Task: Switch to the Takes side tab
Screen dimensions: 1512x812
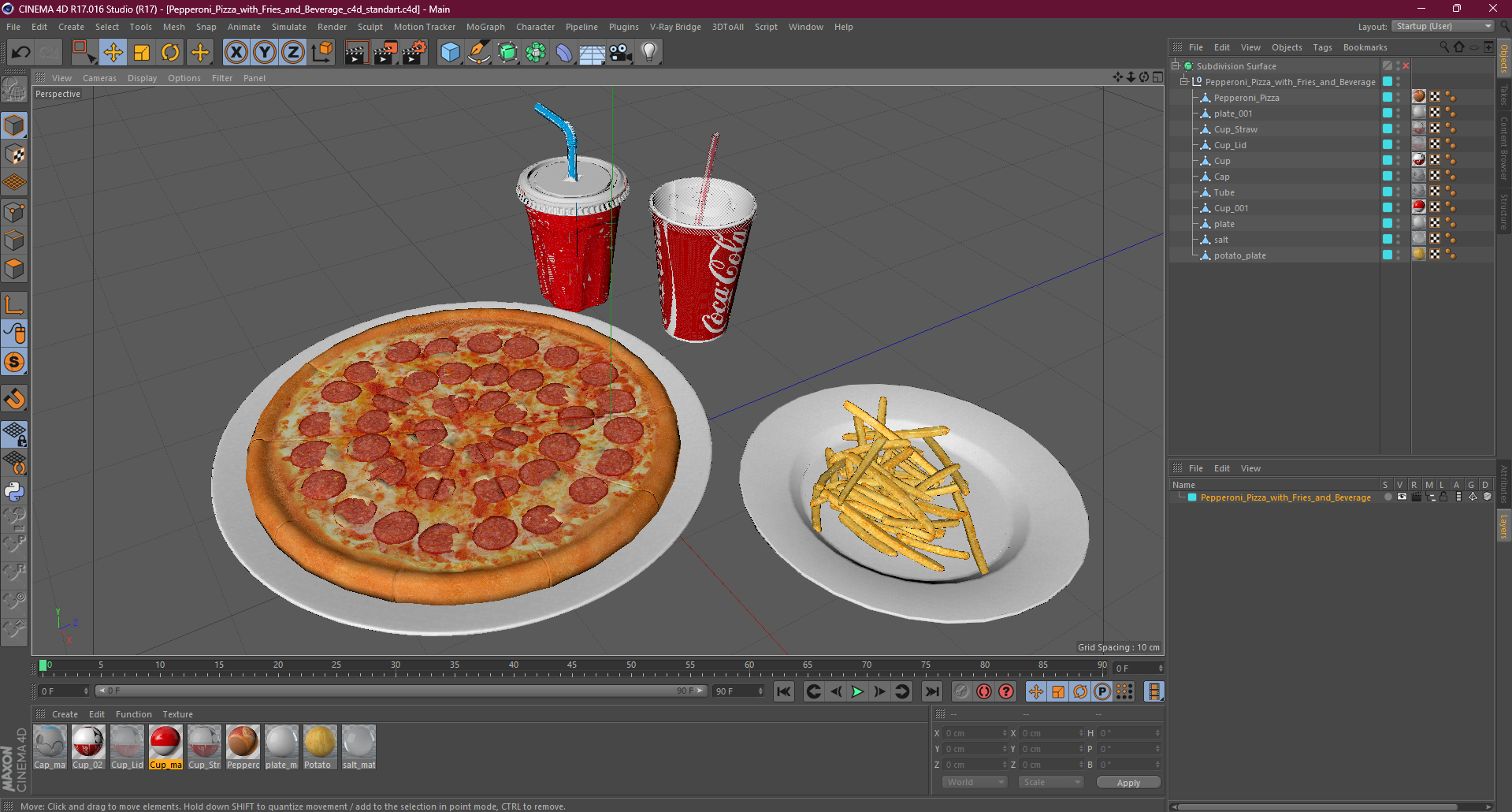Action: click(1503, 95)
